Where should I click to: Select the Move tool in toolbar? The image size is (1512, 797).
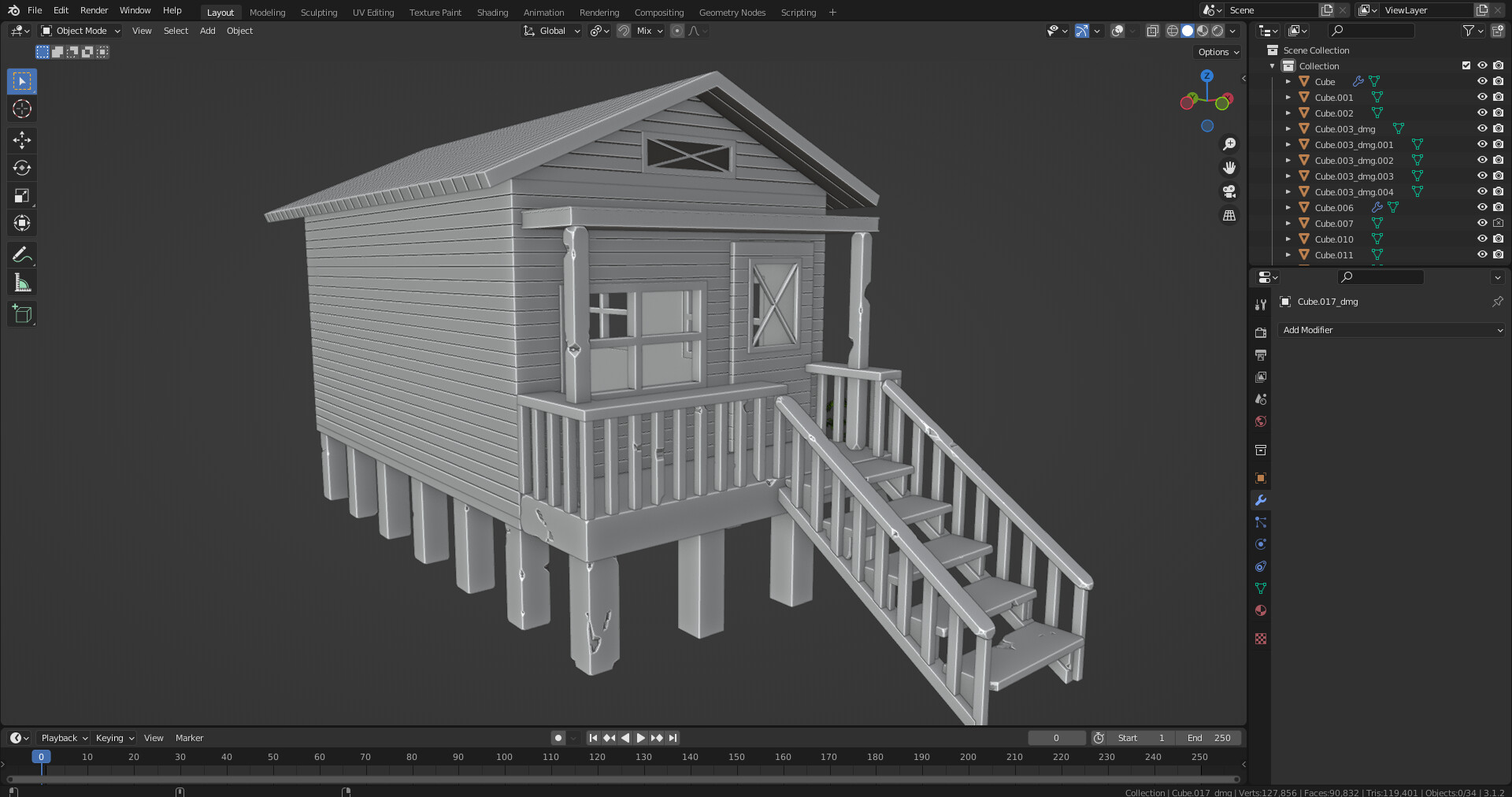point(22,140)
